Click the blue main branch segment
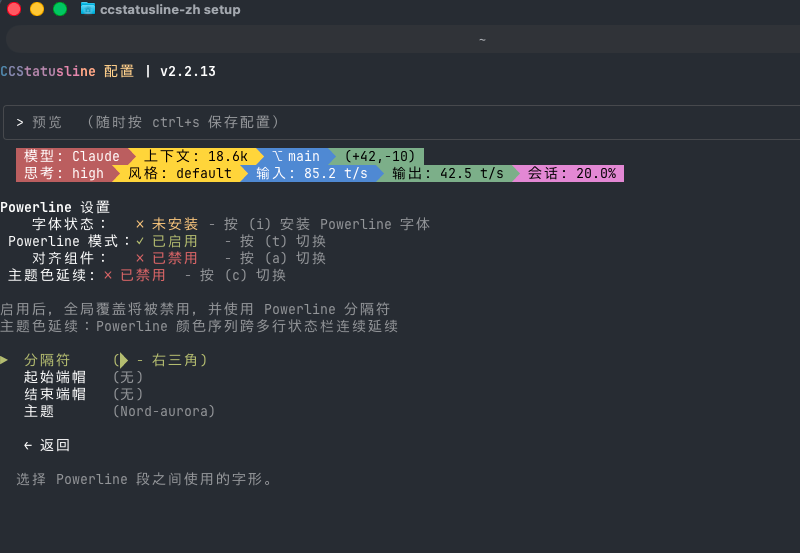800x553 pixels. (296, 156)
